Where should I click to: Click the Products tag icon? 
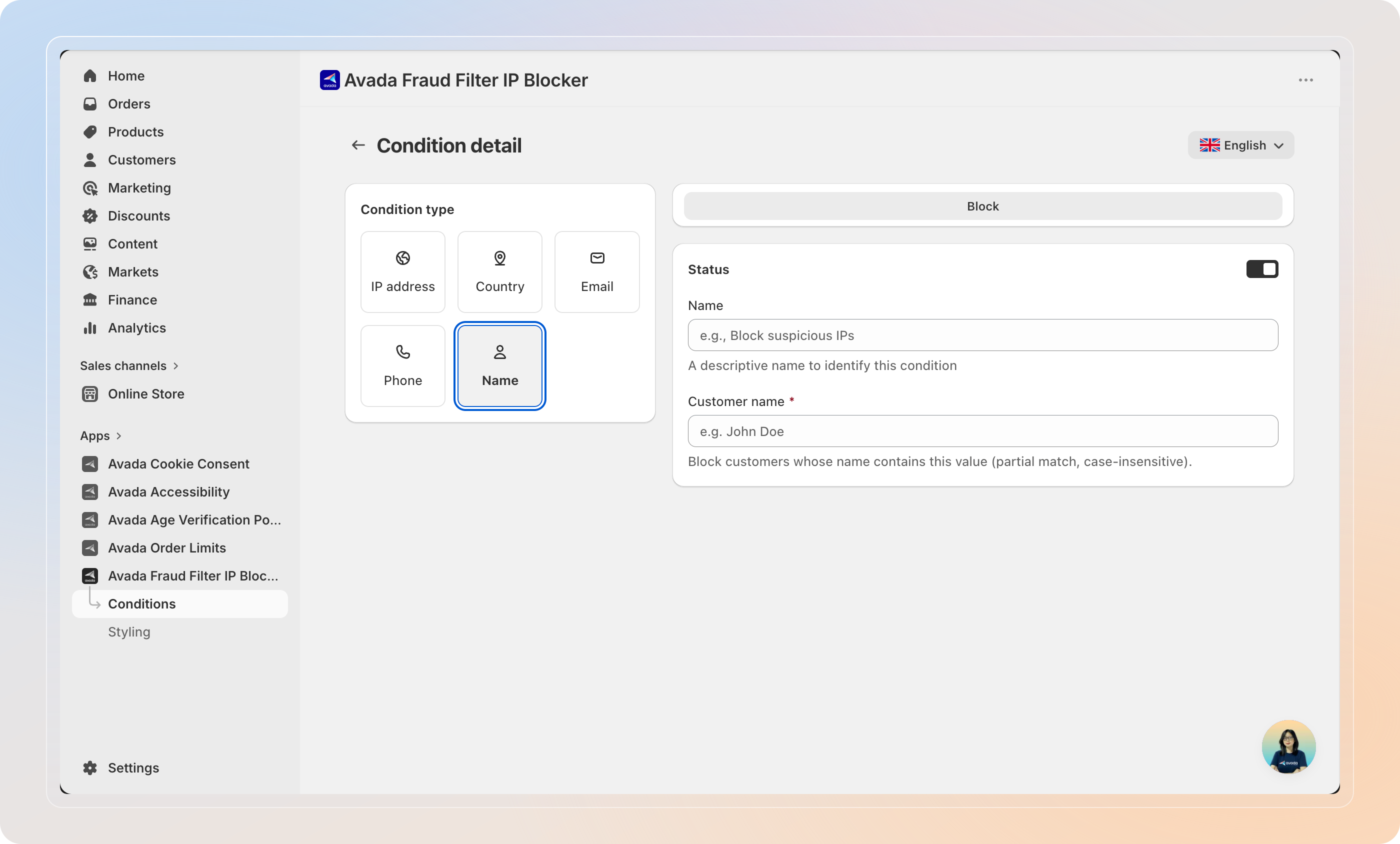tap(90, 132)
